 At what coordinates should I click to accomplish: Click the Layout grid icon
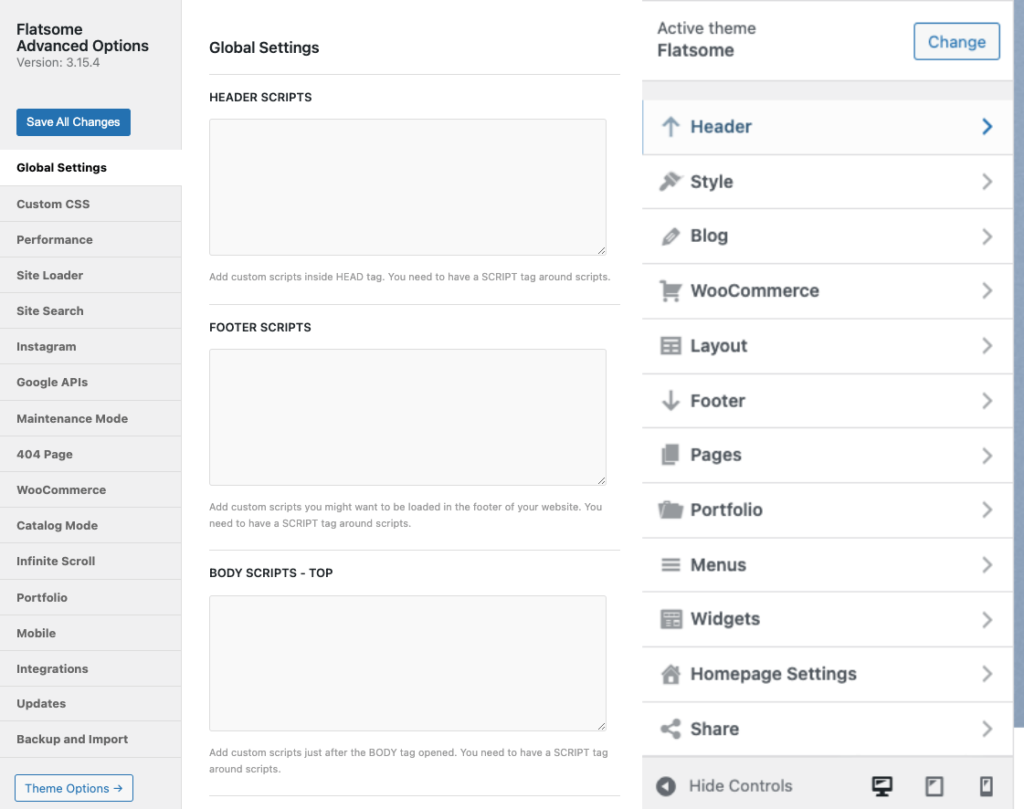(x=670, y=345)
